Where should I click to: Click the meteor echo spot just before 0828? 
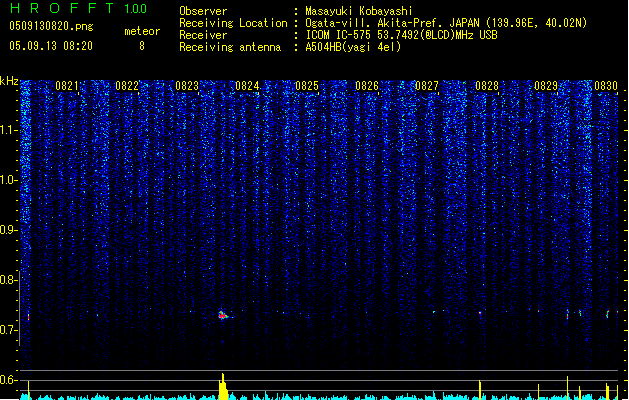480,313
